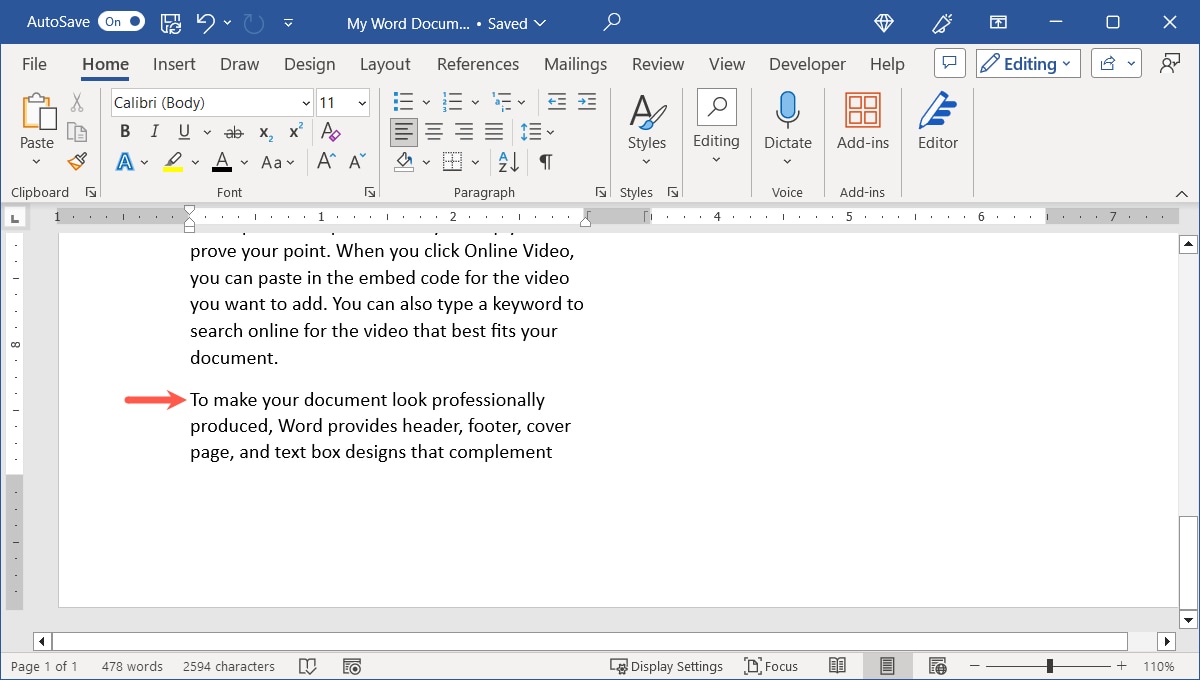
Task: Expand the font name dropdown
Action: tap(306, 103)
